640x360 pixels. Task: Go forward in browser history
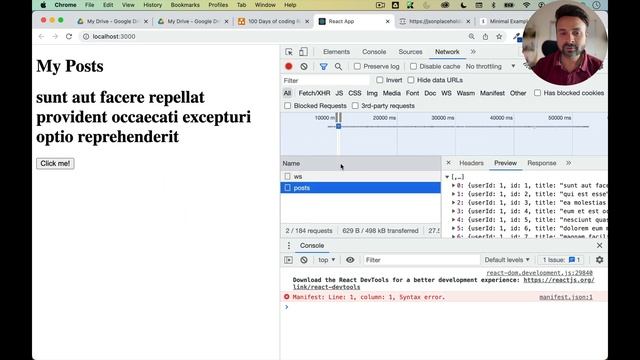[55, 36]
